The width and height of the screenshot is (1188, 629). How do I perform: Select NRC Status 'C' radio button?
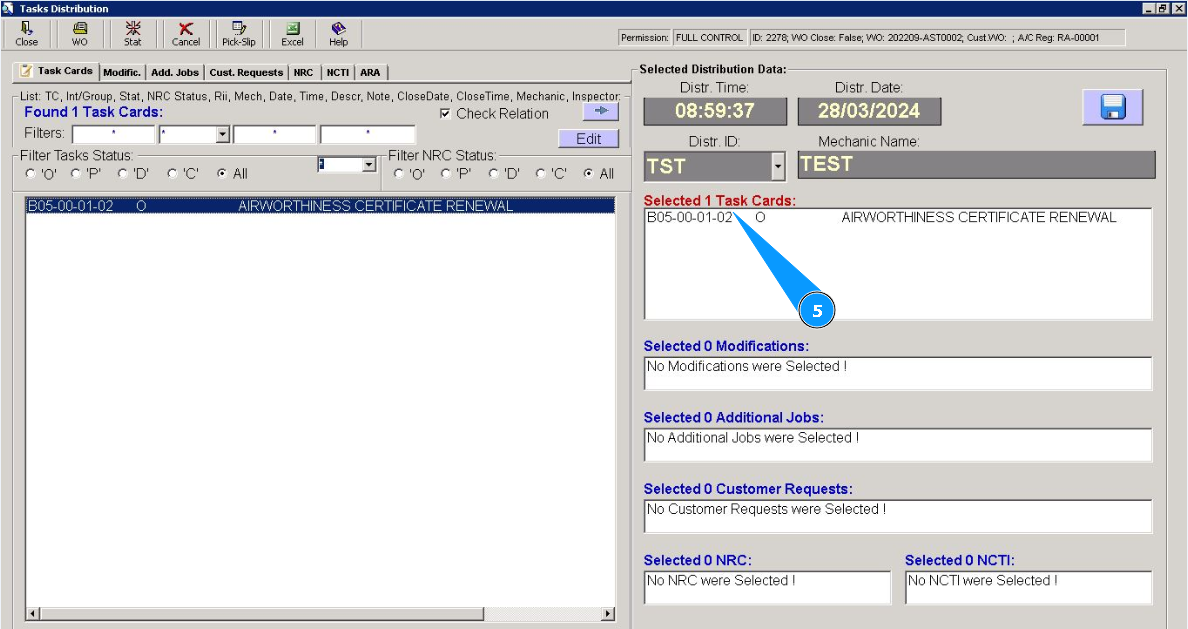[x=541, y=174]
